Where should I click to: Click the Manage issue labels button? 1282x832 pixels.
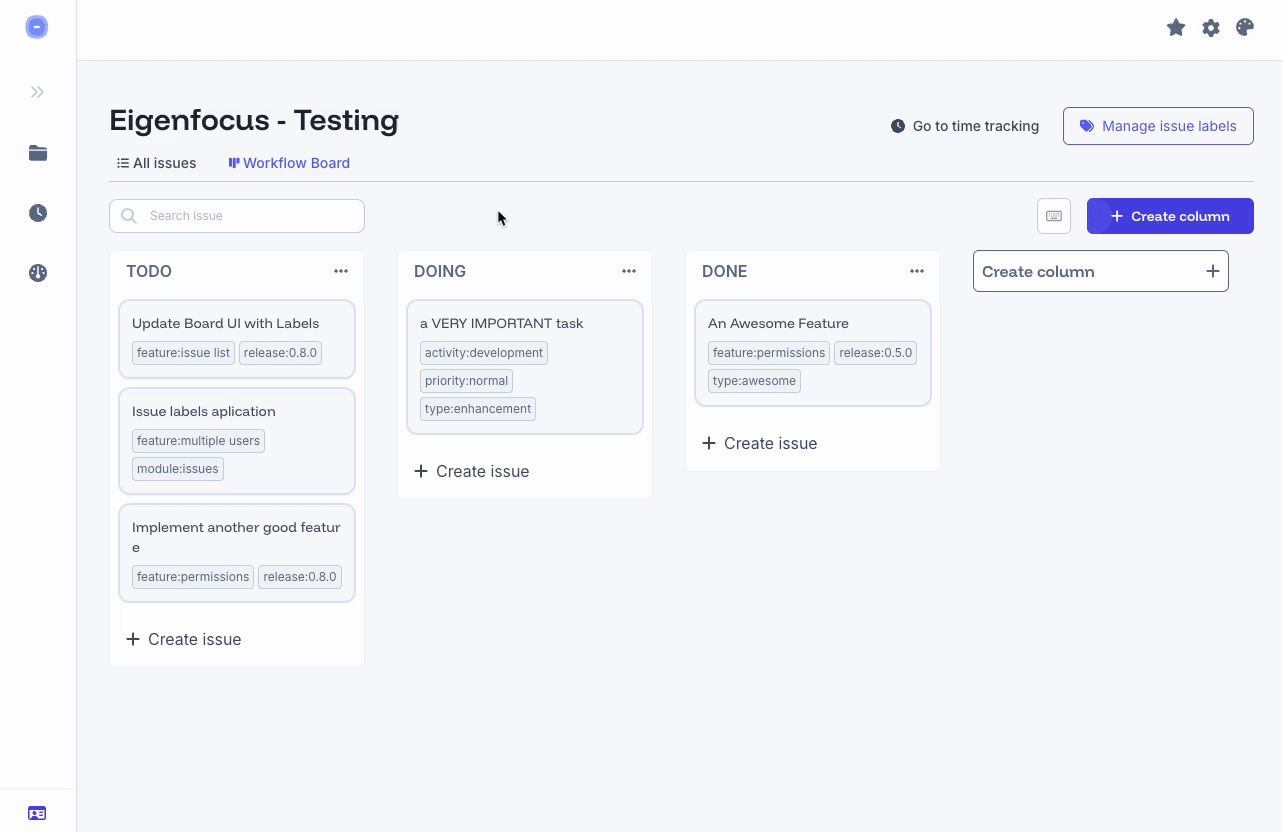point(1158,126)
